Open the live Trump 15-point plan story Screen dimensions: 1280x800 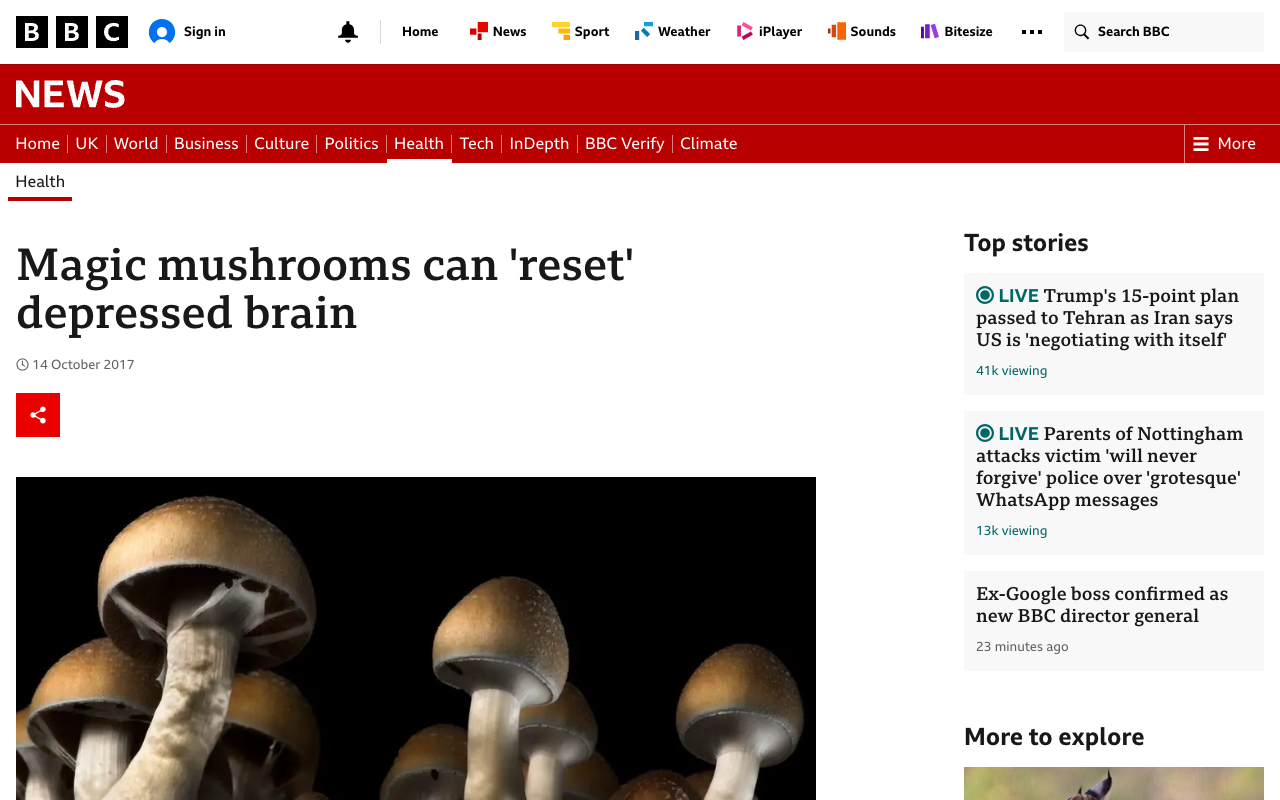pos(1107,318)
